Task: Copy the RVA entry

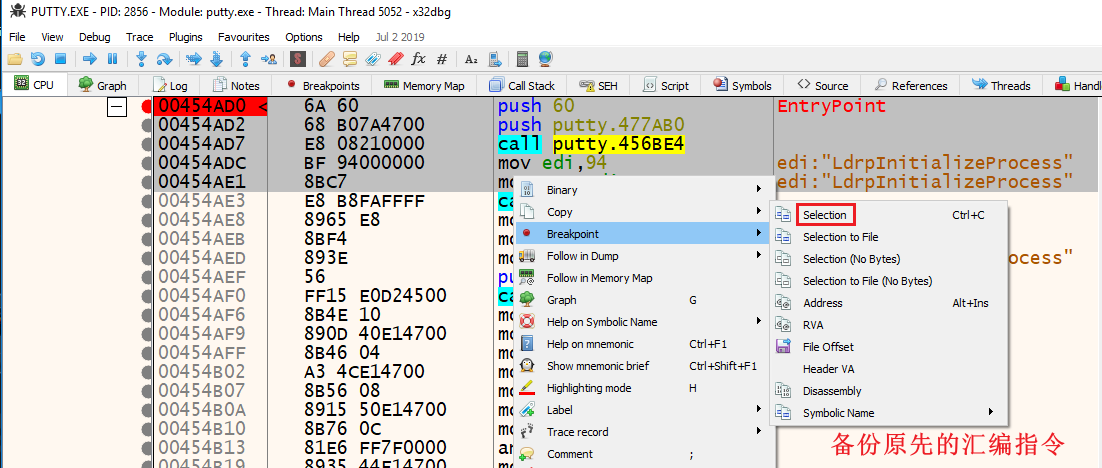Action: tap(888, 325)
